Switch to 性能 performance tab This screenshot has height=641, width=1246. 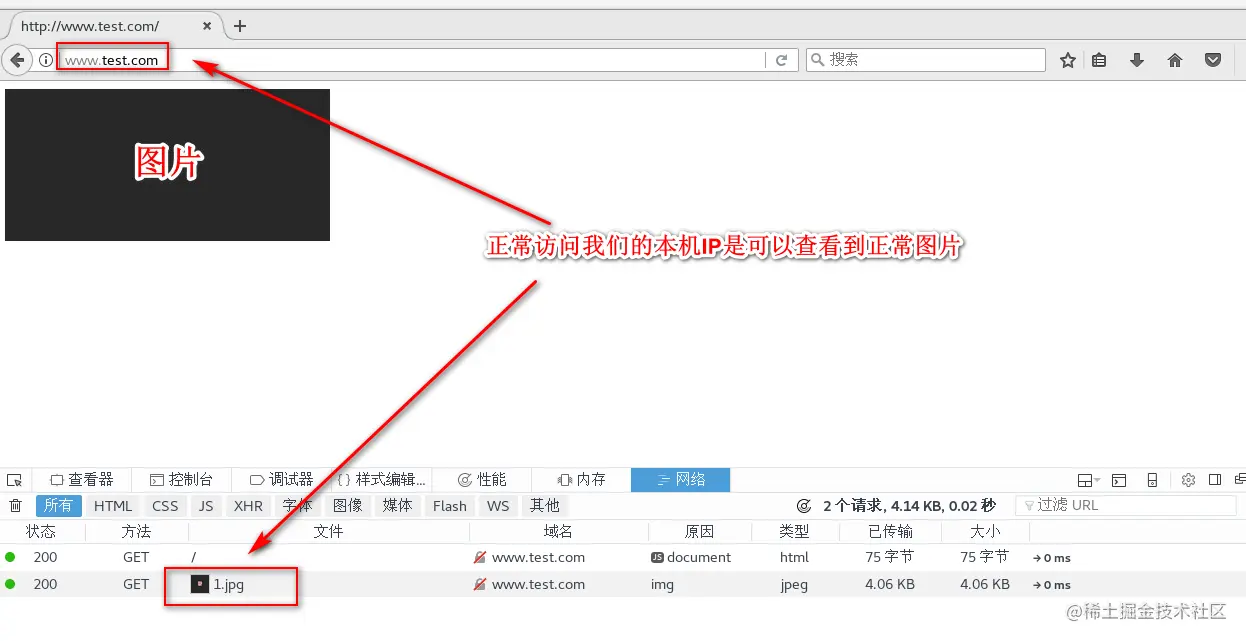pos(481,480)
